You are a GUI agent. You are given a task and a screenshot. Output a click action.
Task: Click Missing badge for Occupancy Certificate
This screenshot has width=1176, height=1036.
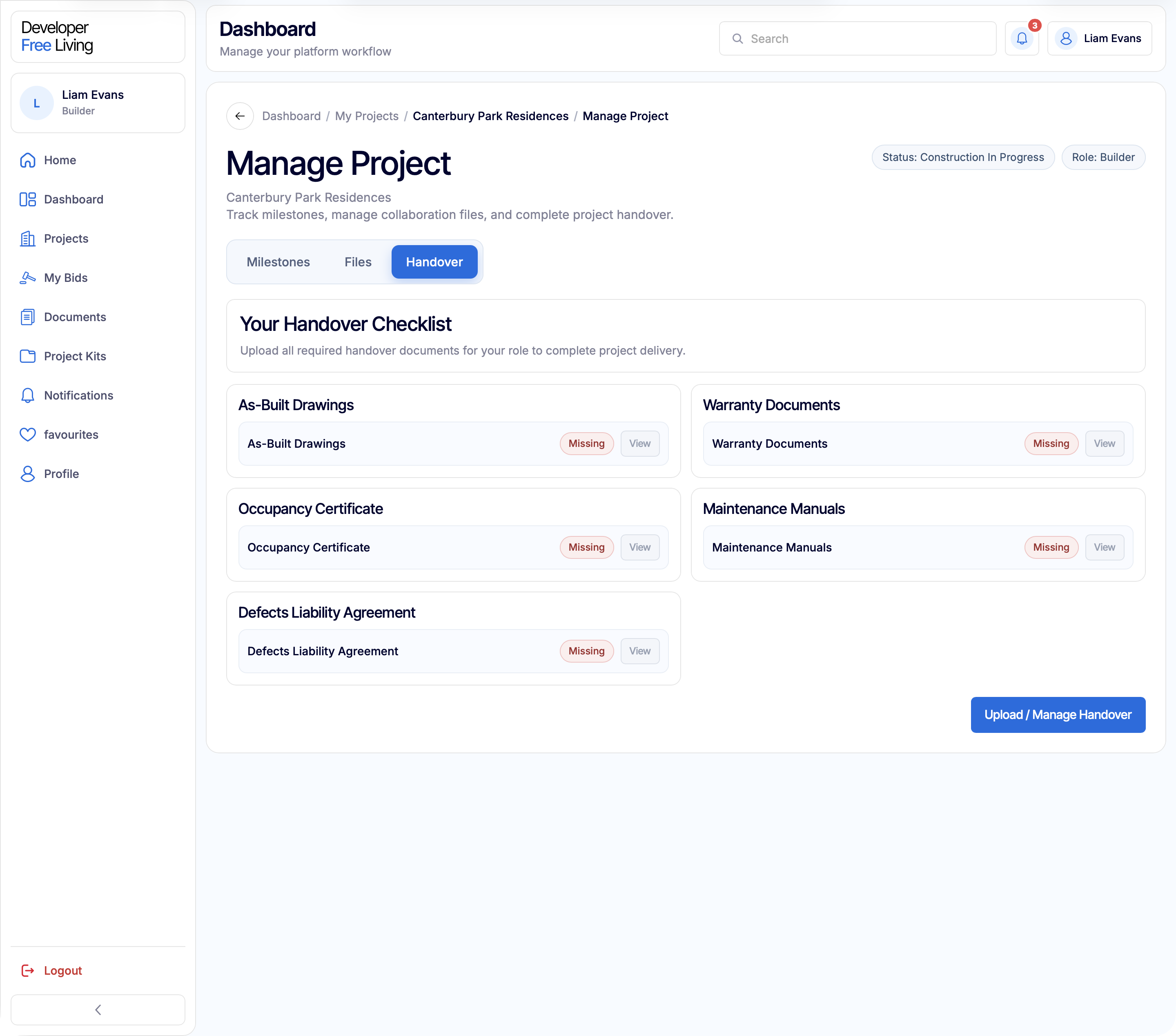tap(586, 547)
